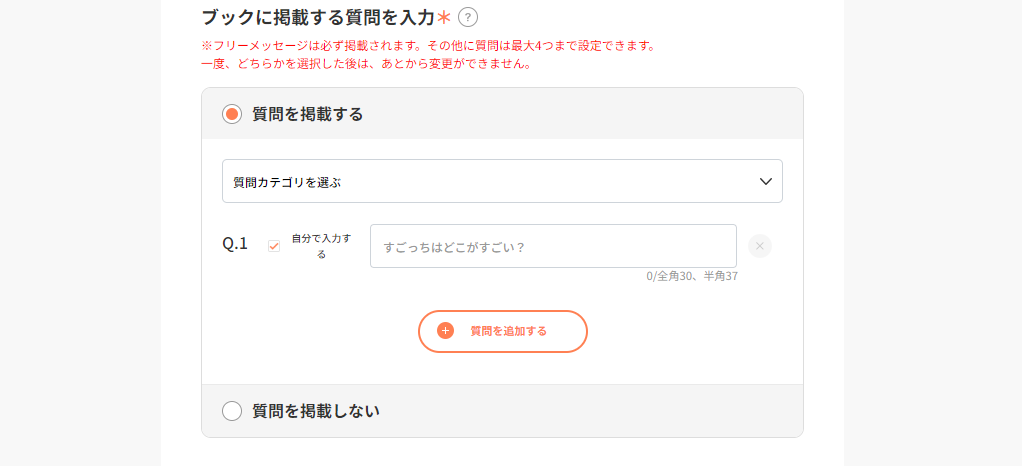Click the red あとから変更ができません notice line

click(x=365, y=65)
